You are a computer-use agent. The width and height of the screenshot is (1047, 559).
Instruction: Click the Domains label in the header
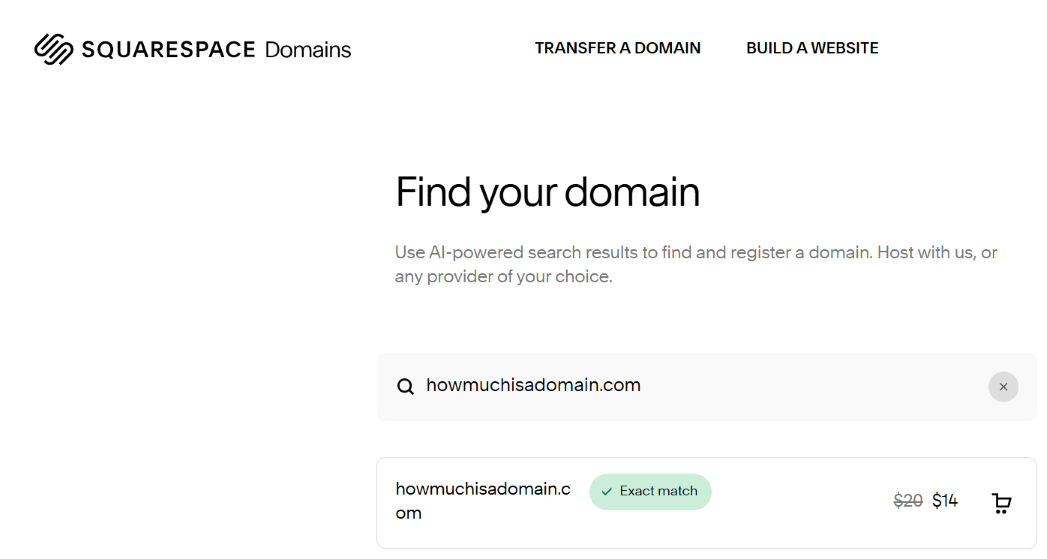pos(308,49)
